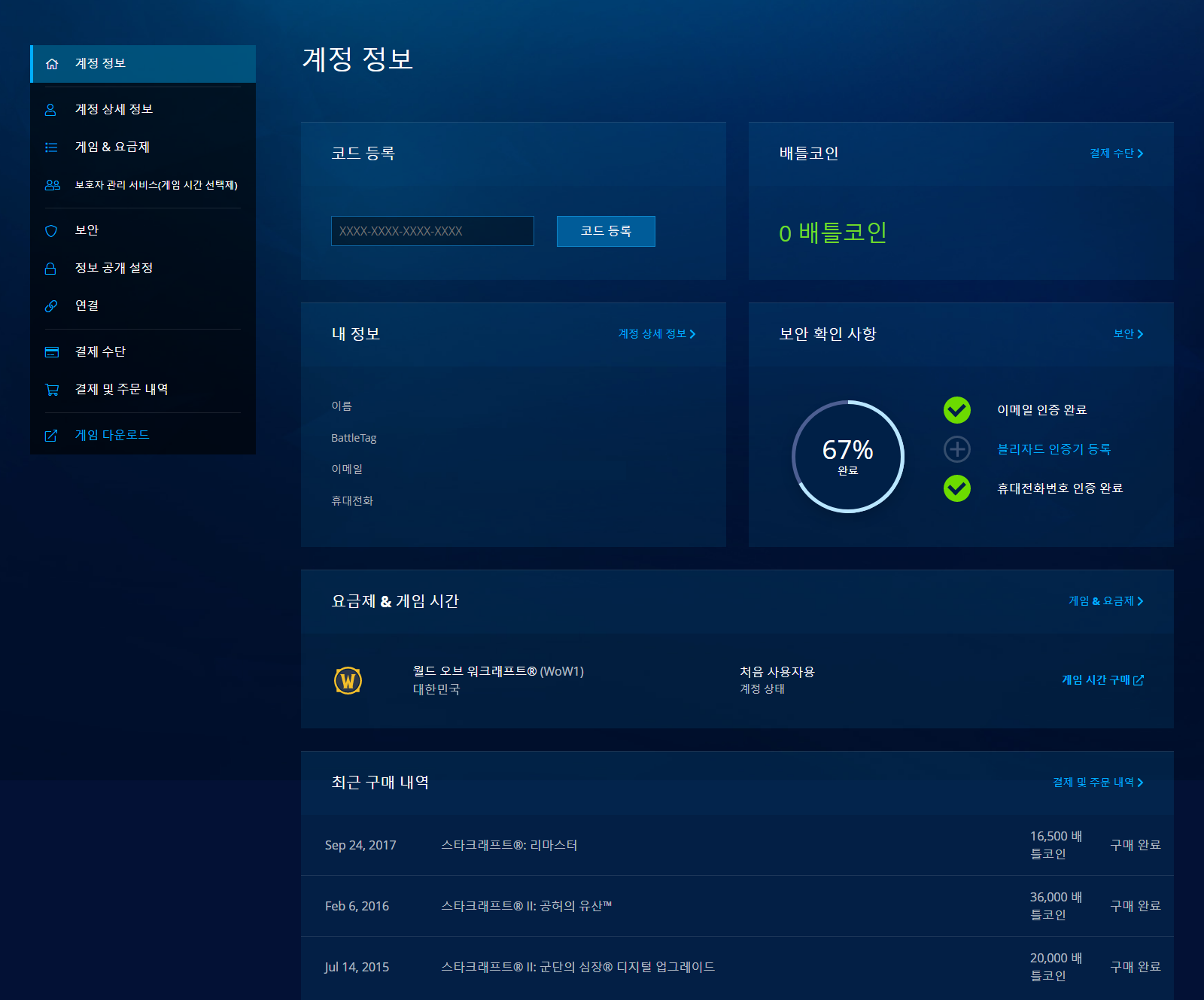Select the 스타크래프트® II: 공허의 유산 purchase row
Image resolution: width=1204 pixels, height=1000 pixels.
(737, 906)
